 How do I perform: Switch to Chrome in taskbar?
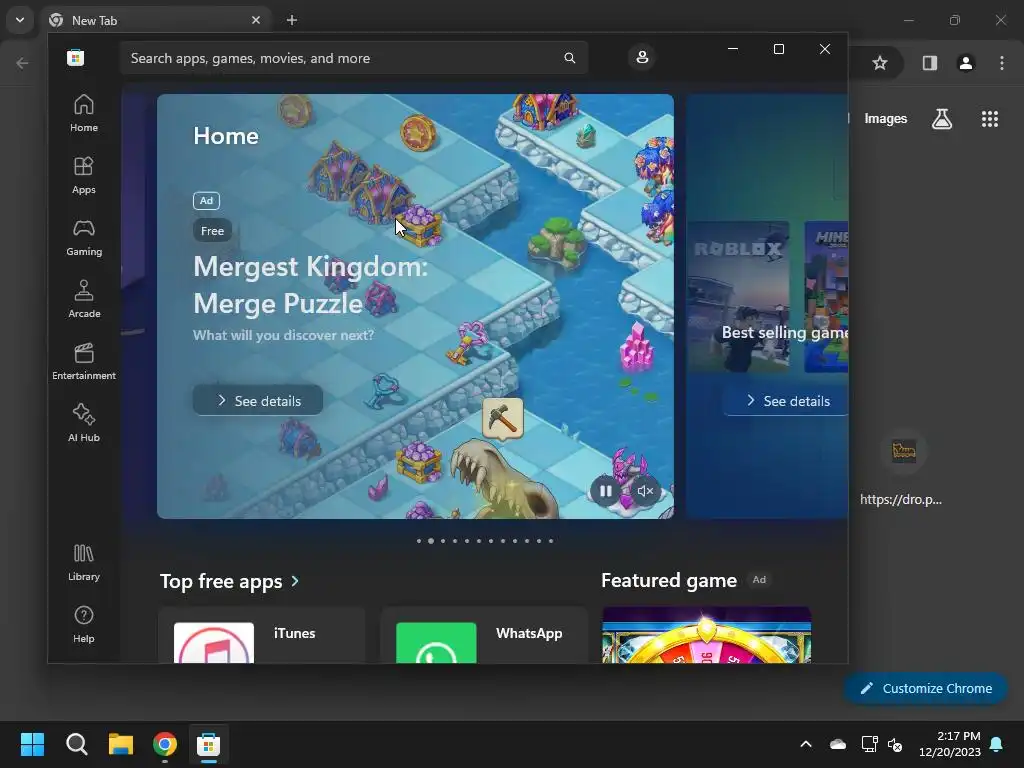pos(165,744)
